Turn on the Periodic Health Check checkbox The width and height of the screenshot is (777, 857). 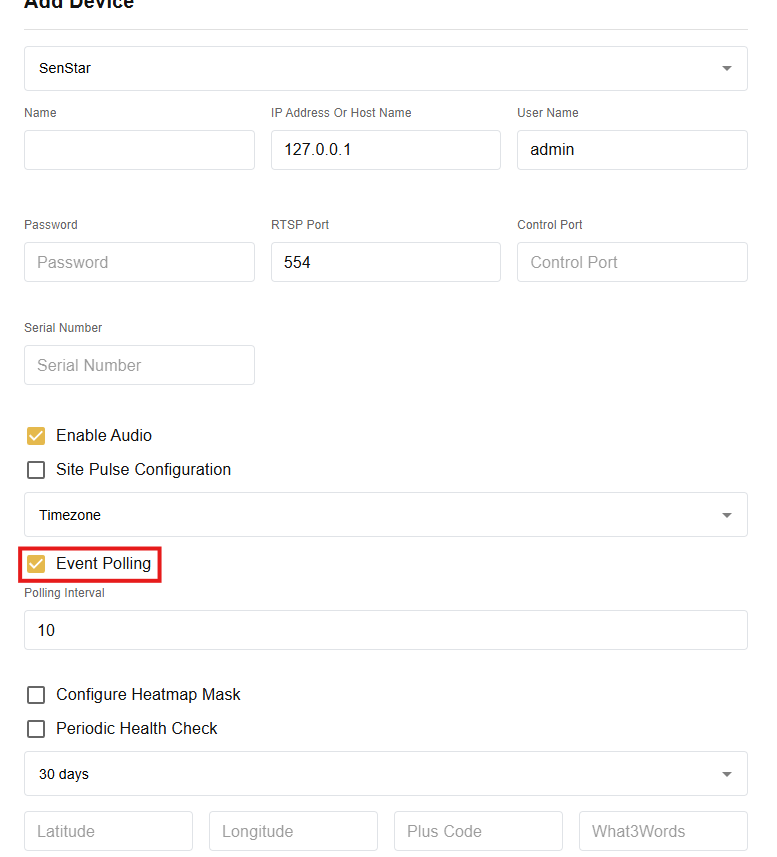36,729
